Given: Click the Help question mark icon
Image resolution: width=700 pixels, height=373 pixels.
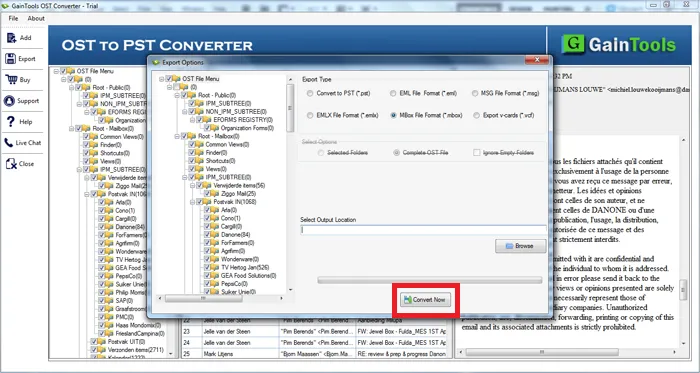Looking at the screenshot, I should click(11, 121).
